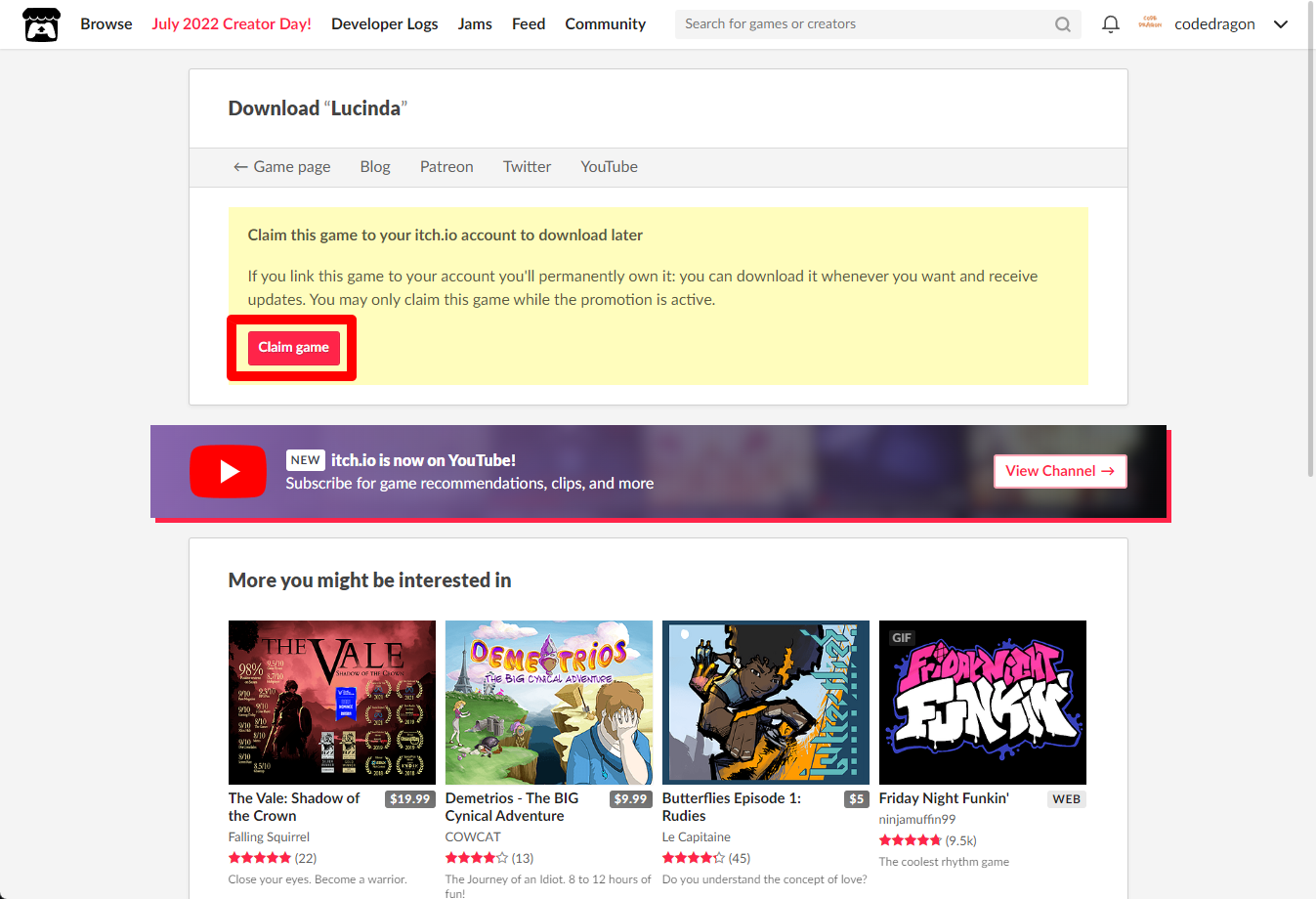Screen dimensions: 1316x899
Task: Open COWCAT creator page
Action: (473, 837)
